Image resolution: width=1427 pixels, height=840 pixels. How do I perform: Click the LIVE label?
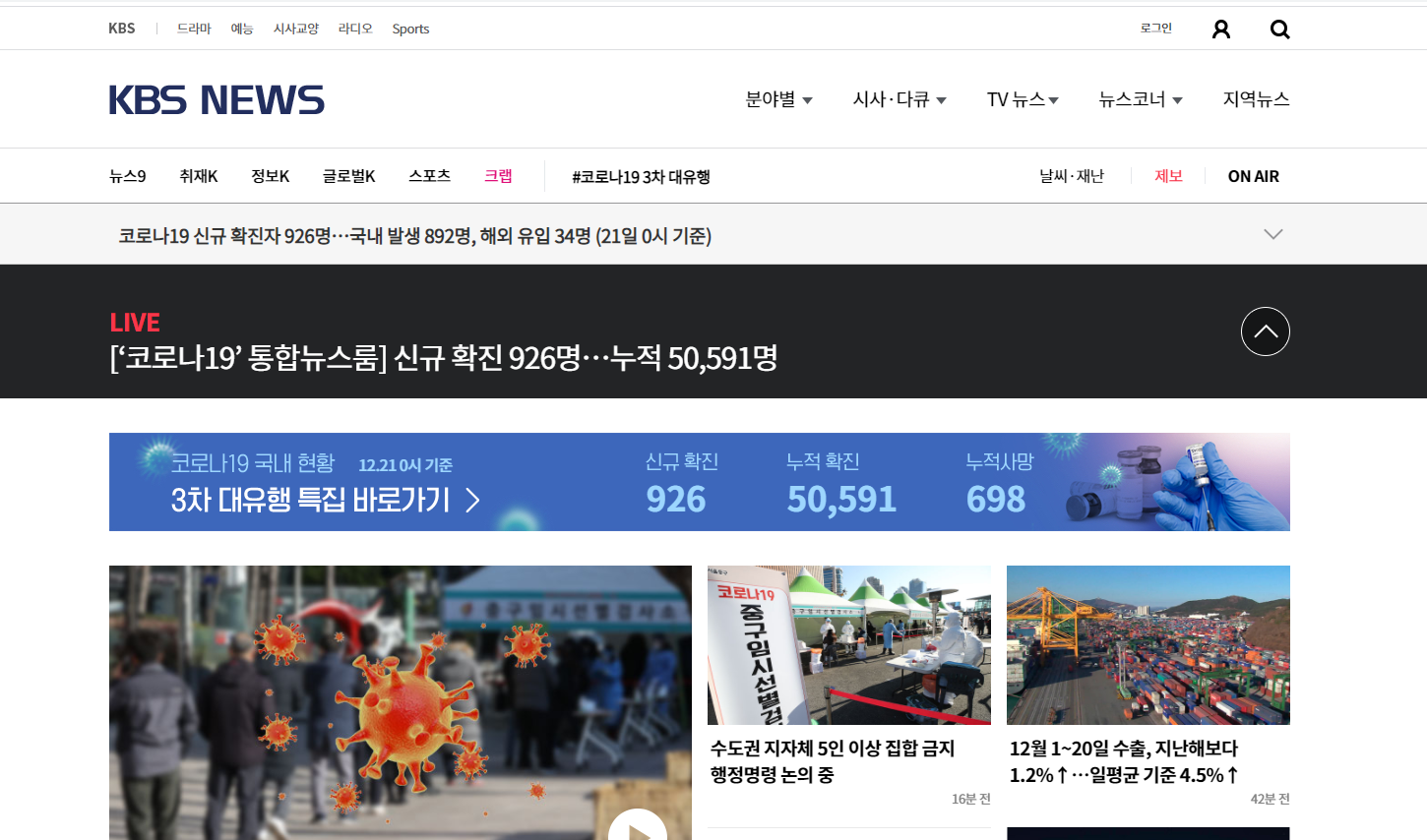(135, 323)
